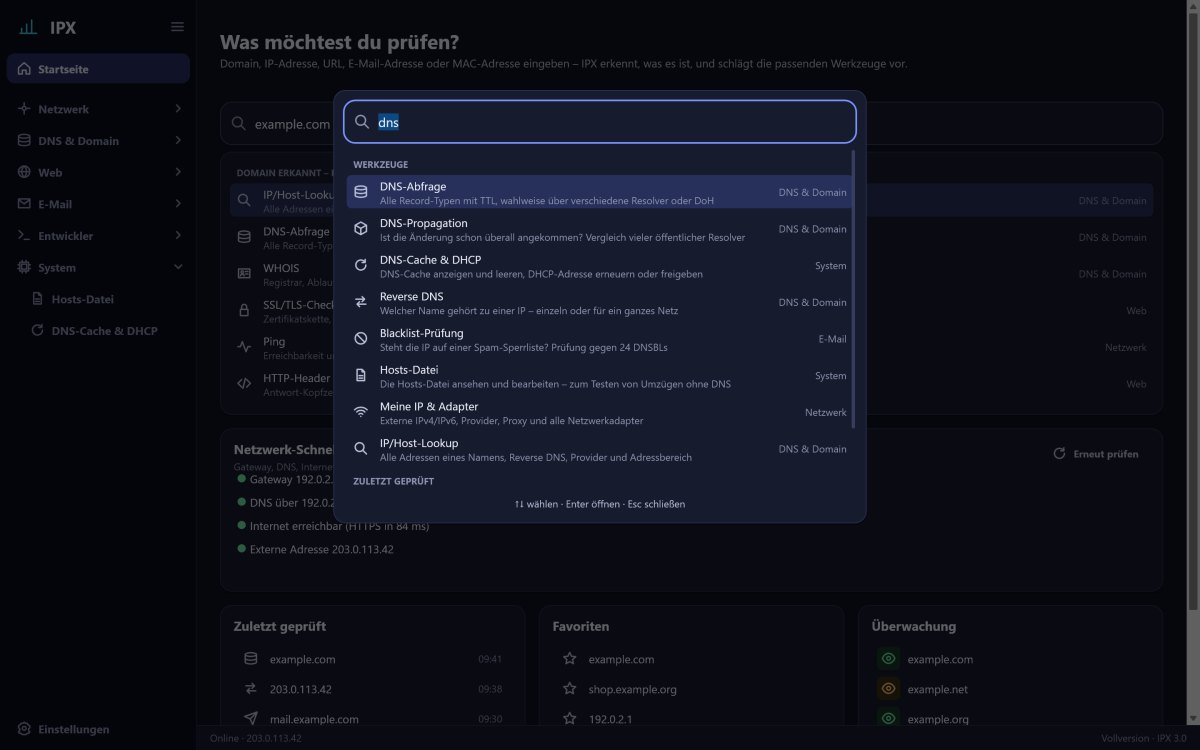This screenshot has height=750, width=1200.
Task: Expand the DNS & Domain sidebar section
Action: 98,141
